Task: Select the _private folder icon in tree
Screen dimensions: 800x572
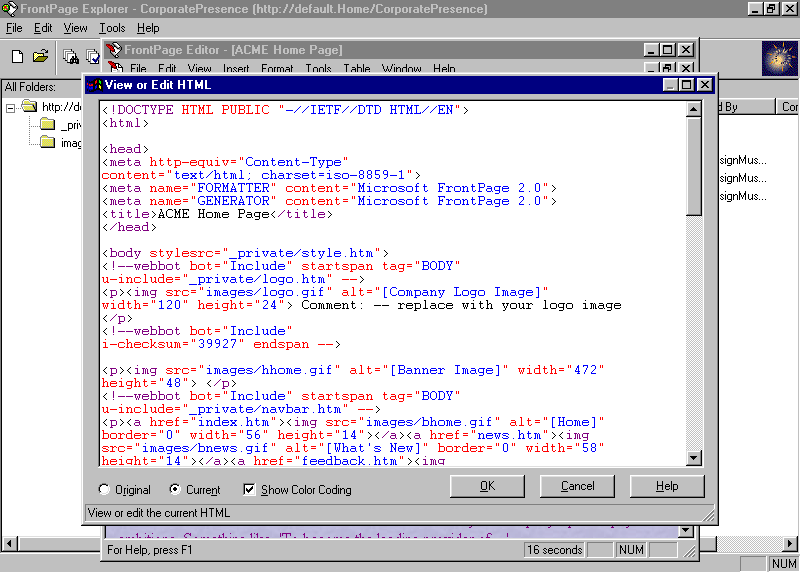Action: 47,124
